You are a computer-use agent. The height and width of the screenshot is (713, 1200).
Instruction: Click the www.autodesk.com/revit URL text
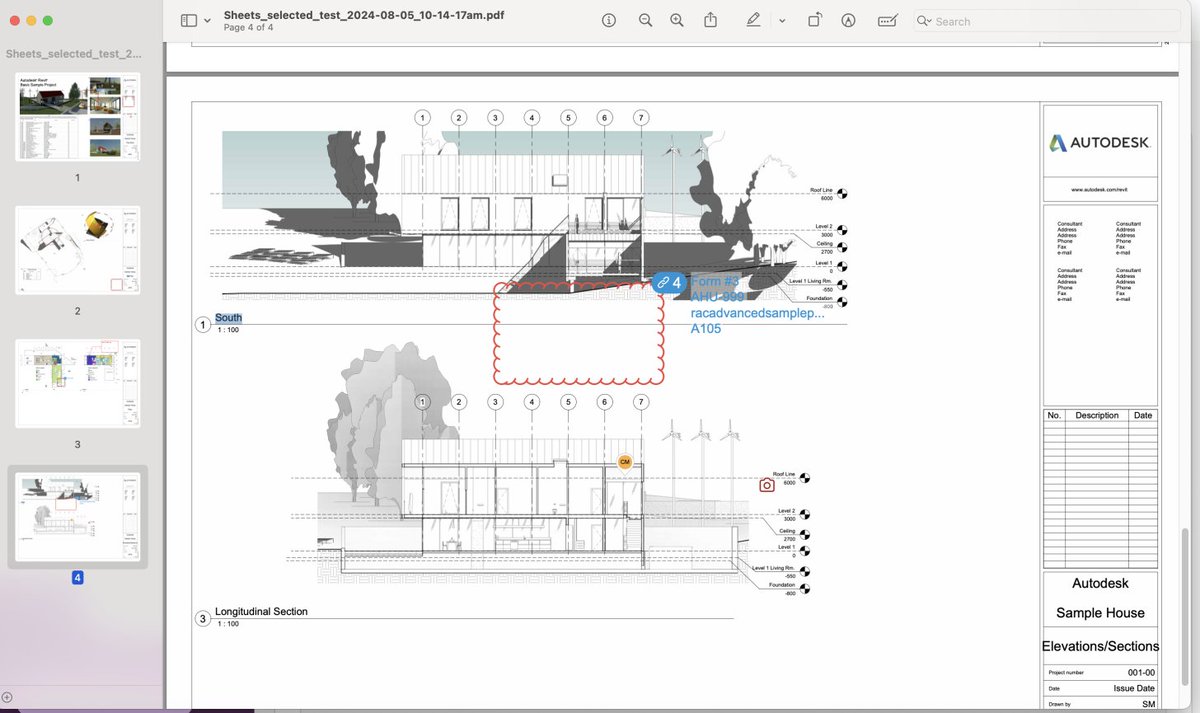1100,188
